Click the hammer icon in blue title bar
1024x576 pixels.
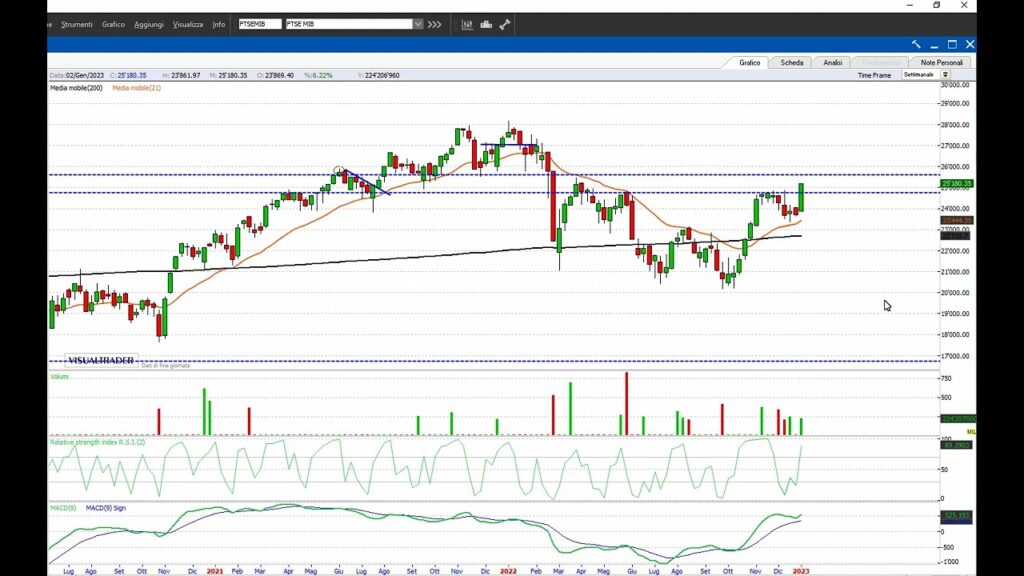[x=916, y=44]
